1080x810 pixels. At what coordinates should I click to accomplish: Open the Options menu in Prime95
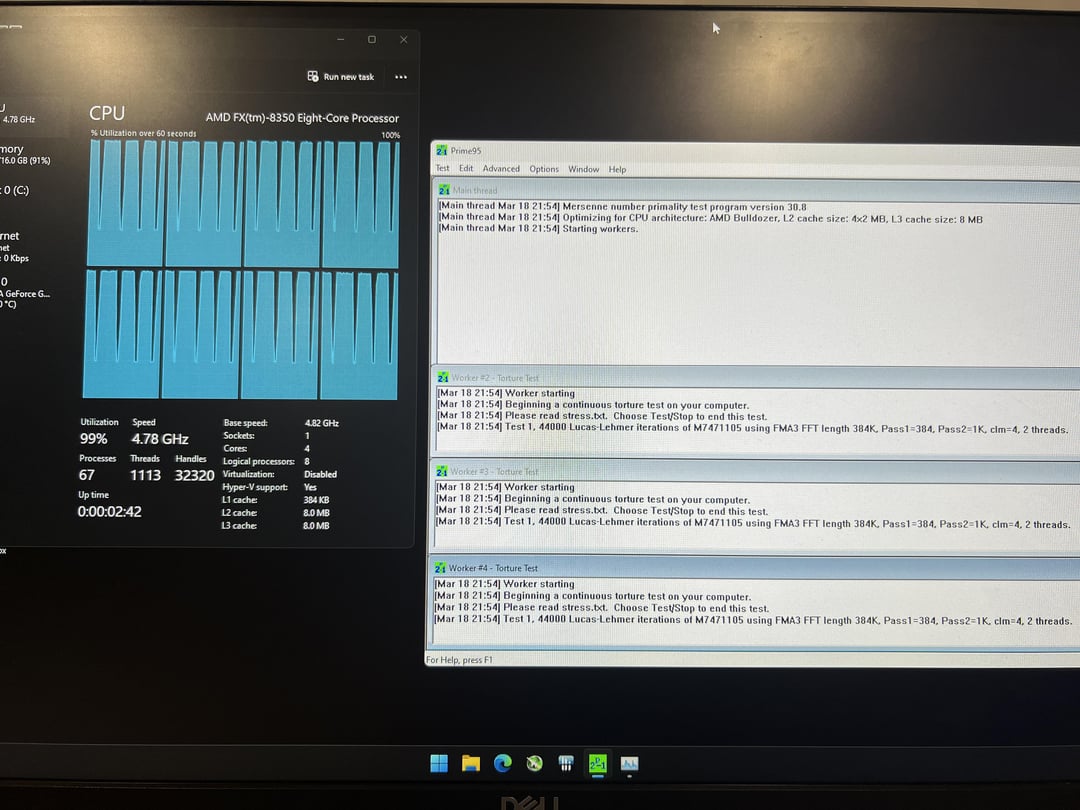(x=544, y=169)
